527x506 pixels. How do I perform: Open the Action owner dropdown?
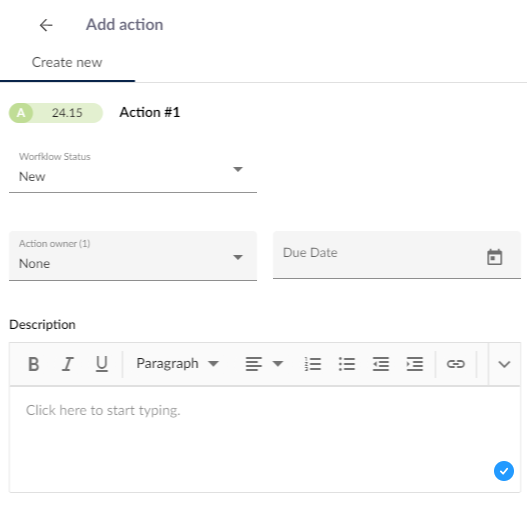(x=133, y=256)
